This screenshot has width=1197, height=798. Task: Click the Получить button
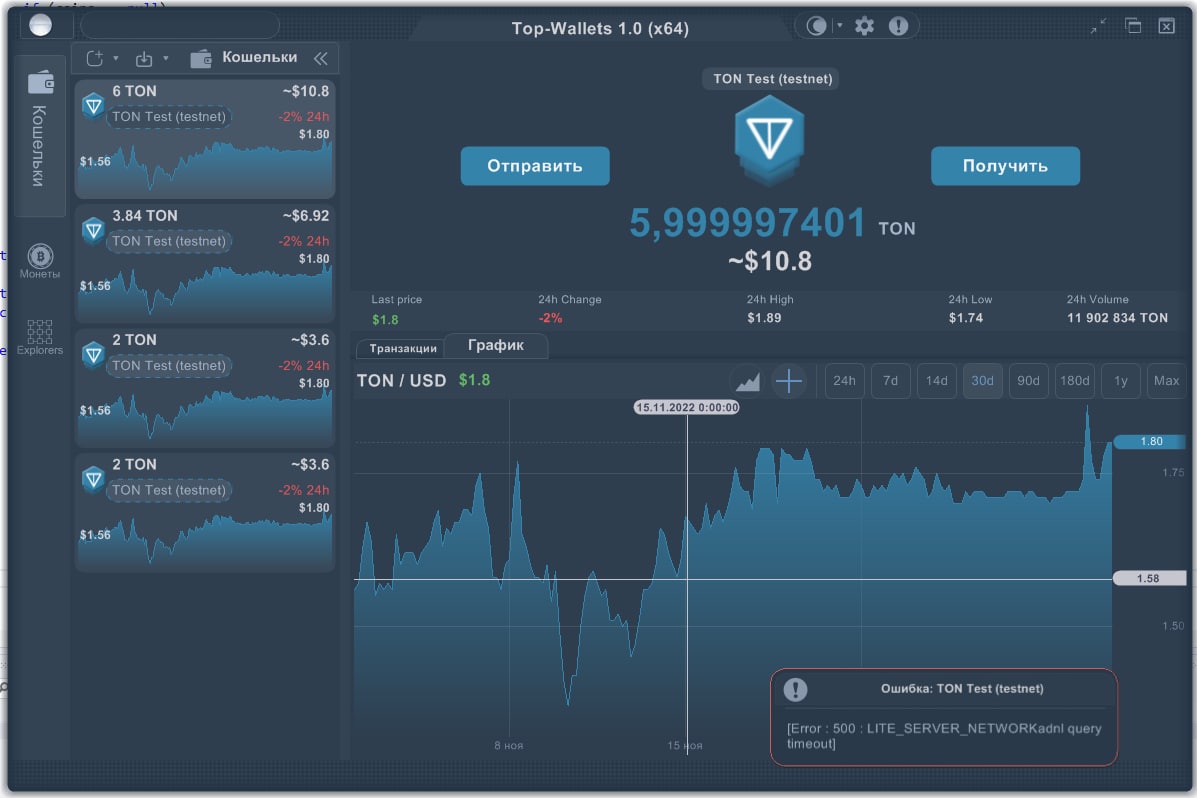click(1005, 166)
